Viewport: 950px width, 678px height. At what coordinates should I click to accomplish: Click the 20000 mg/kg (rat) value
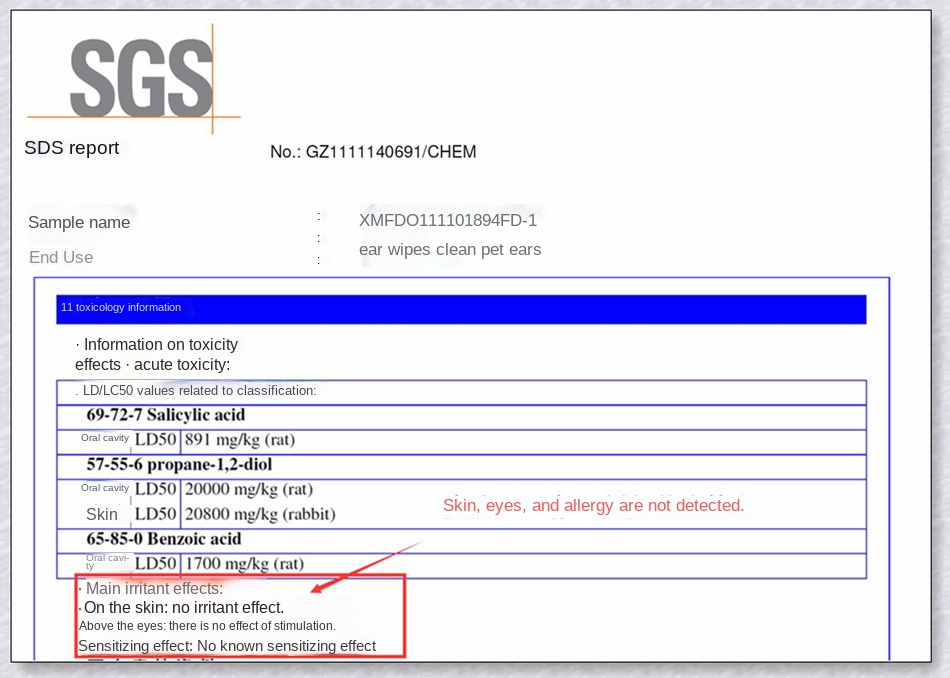coord(249,489)
